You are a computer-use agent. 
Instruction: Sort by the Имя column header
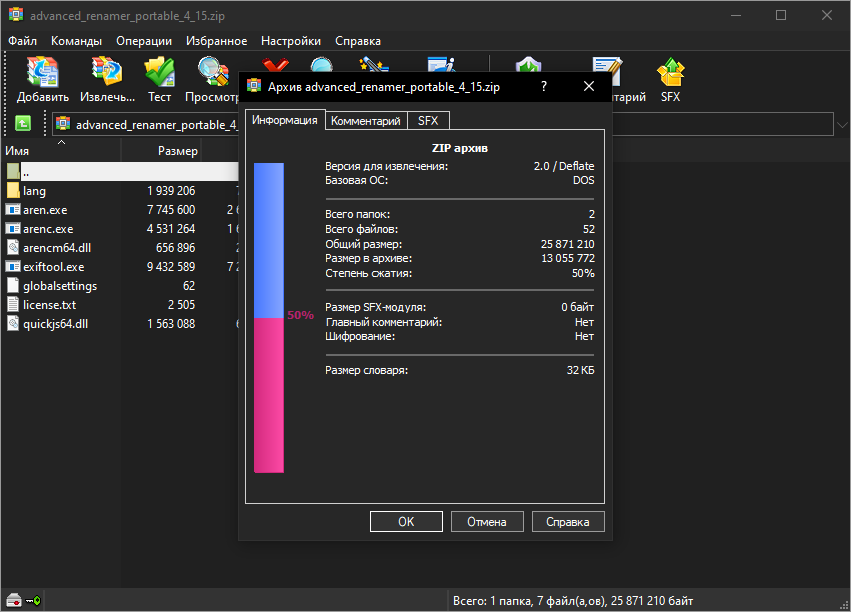60,150
